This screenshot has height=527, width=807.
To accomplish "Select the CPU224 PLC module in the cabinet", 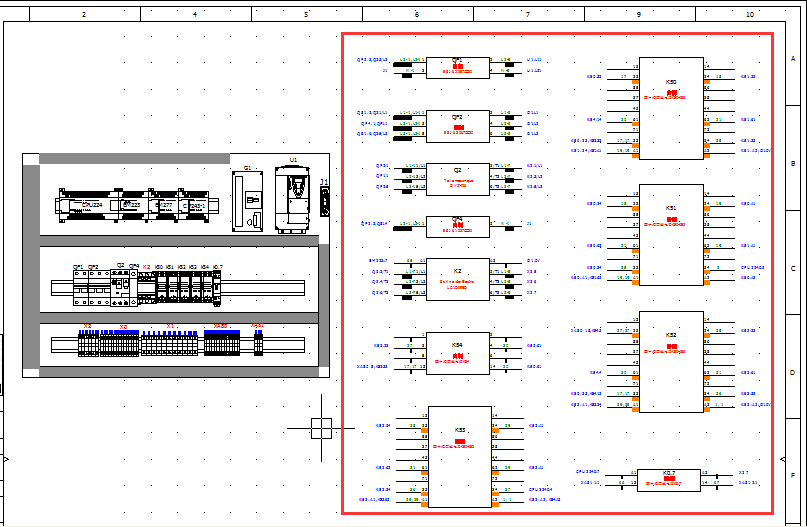I will [x=89, y=205].
